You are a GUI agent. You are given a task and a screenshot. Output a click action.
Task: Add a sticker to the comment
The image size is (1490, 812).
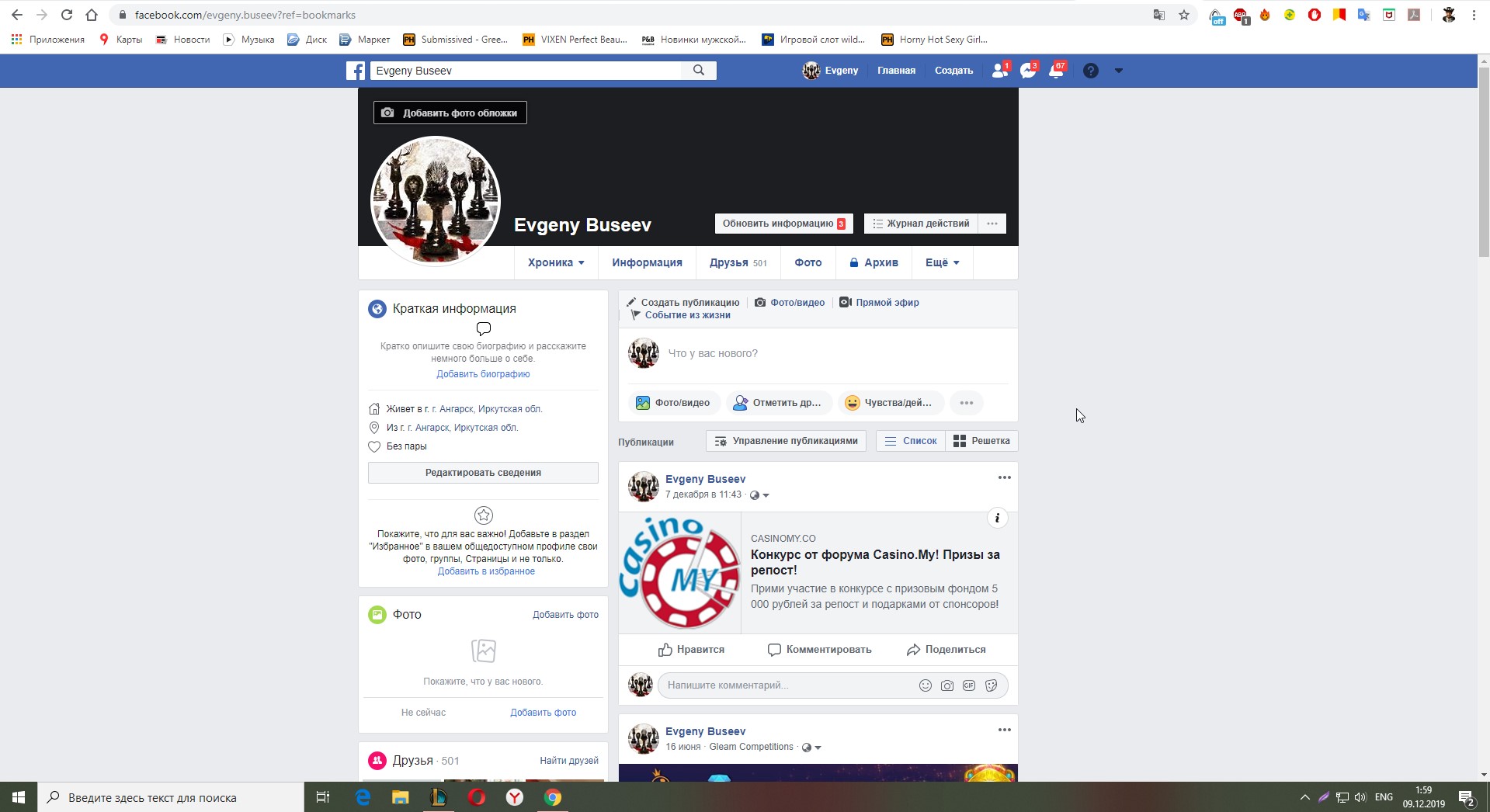coord(991,685)
